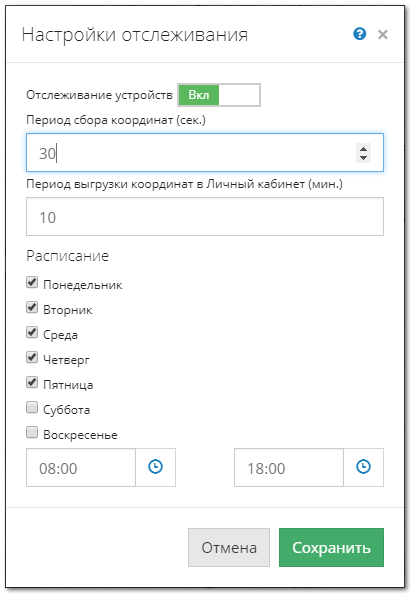Click the Отмена button
The image size is (414, 597).
pyautogui.click(x=229, y=548)
